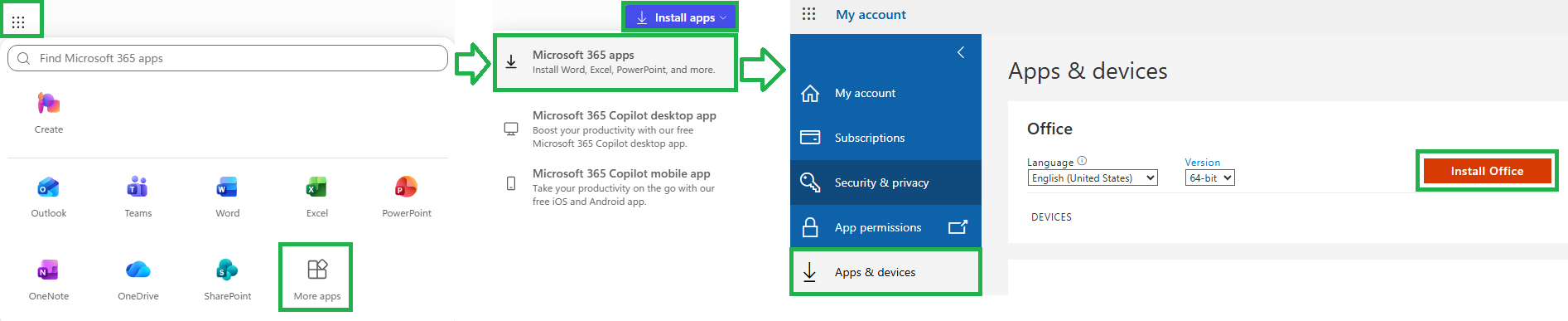Image resolution: width=1568 pixels, height=321 pixels.
Task: Open the Version dropdown showing 64-bit
Action: [x=1209, y=178]
